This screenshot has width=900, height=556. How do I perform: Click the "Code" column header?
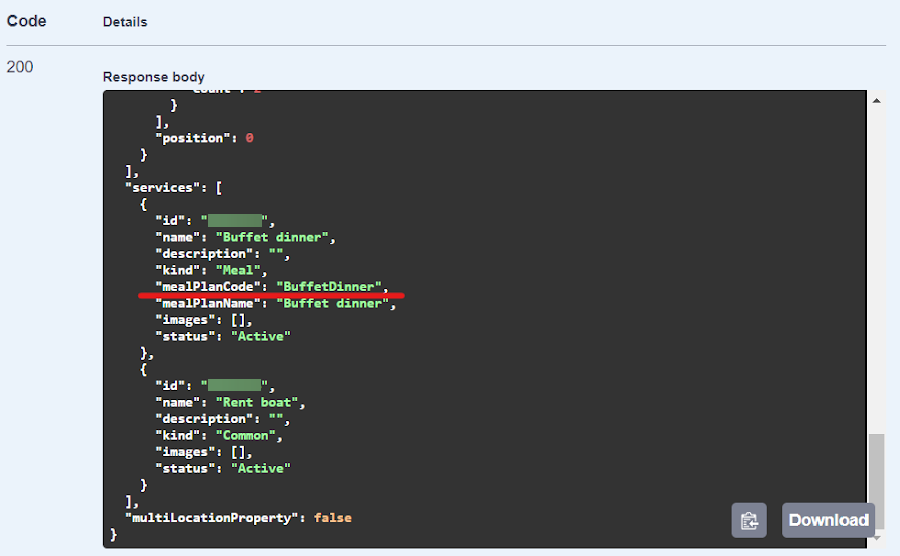point(26,21)
